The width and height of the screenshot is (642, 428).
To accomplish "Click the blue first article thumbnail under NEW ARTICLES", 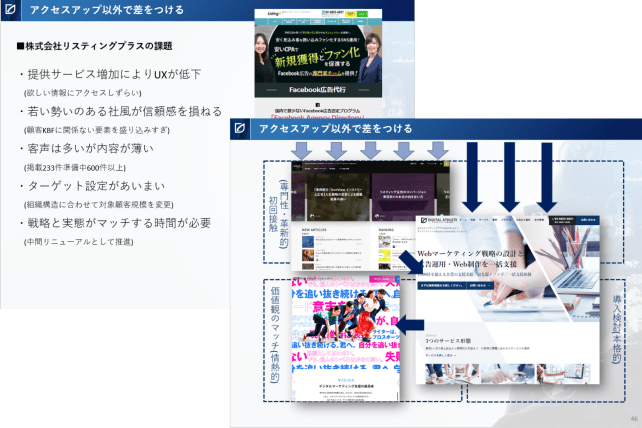I will (x=307, y=241).
